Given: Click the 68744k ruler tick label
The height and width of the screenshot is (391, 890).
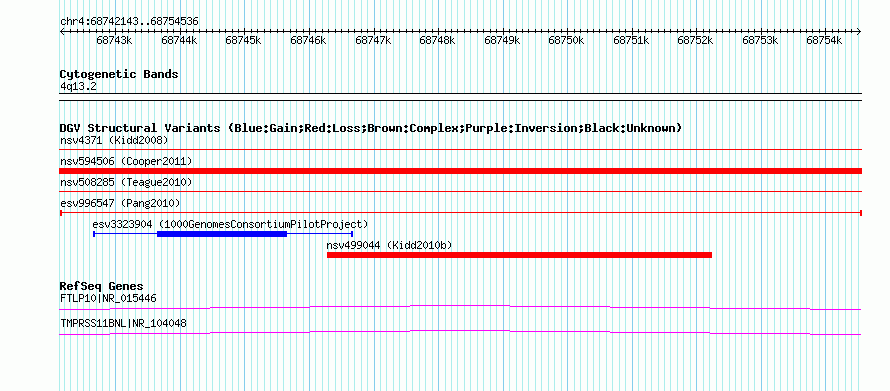Looking at the screenshot, I should pyautogui.click(x=179, y=41).
